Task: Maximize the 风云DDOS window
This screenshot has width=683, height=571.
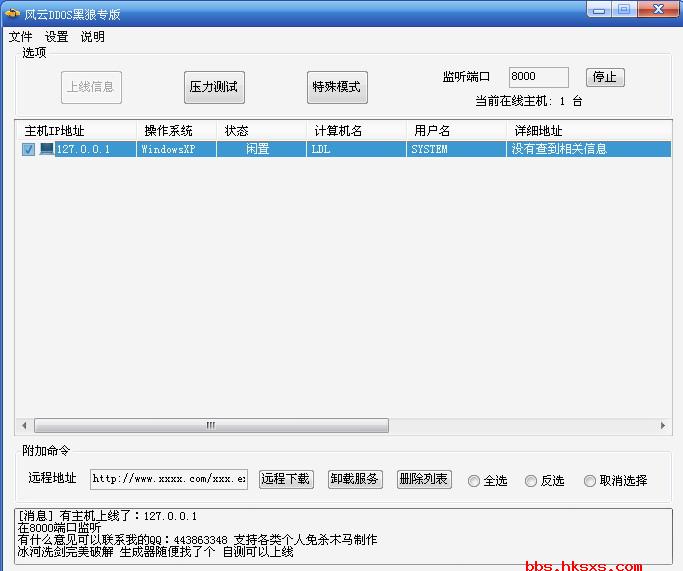Action: 624,9
